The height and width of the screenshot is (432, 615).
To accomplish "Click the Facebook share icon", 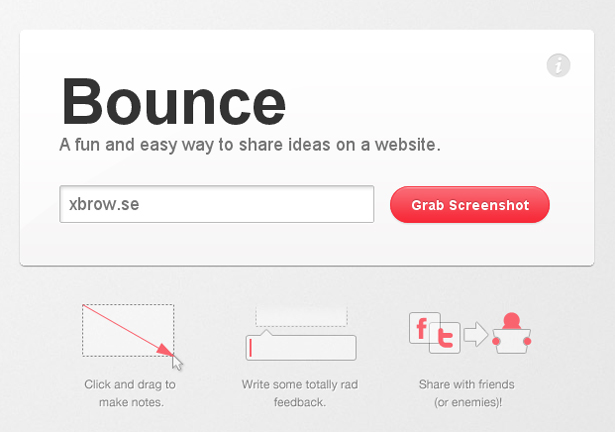I will (x=424, y=328).
